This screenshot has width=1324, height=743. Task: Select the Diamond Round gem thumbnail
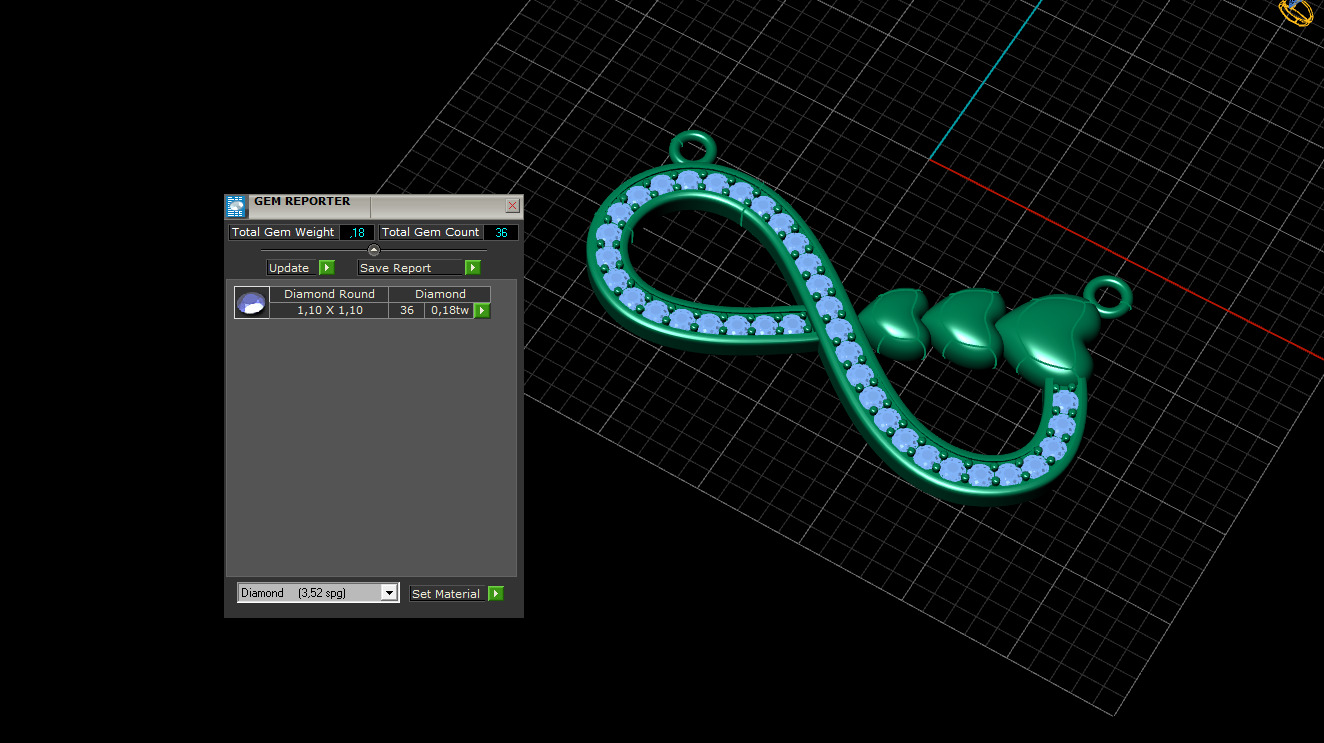coord(252,303)
